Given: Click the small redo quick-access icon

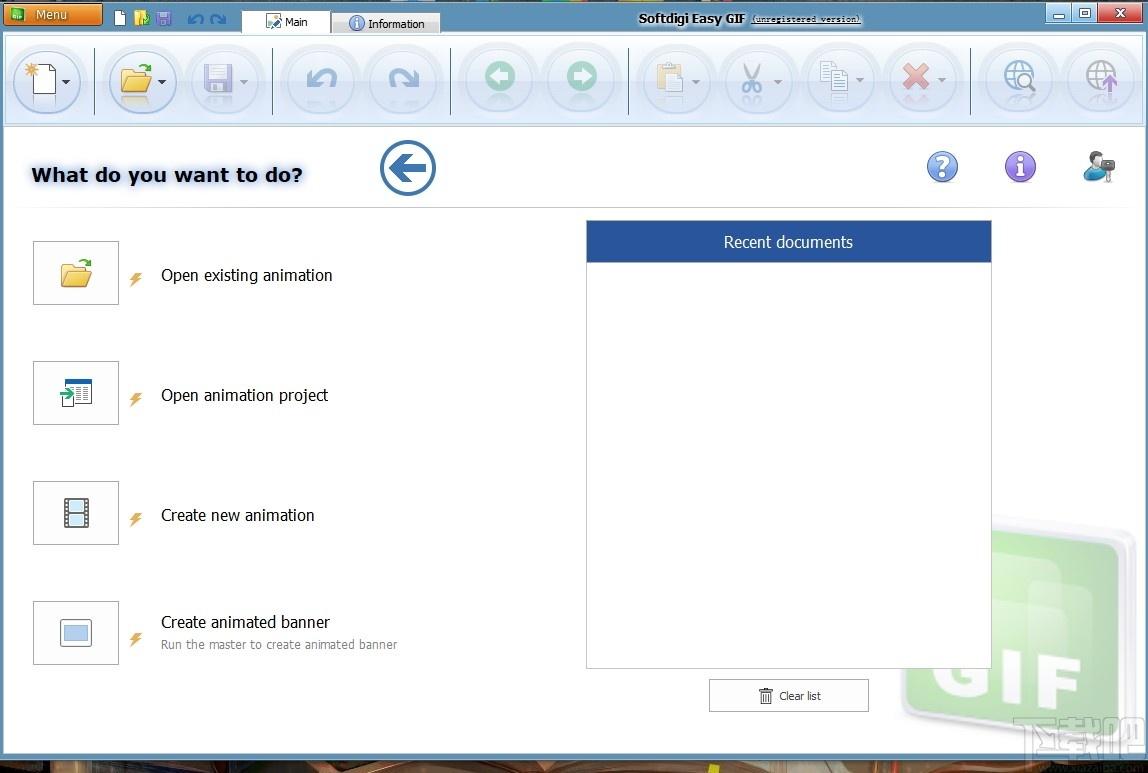Looking at the screenshot, I should (218, 19).
